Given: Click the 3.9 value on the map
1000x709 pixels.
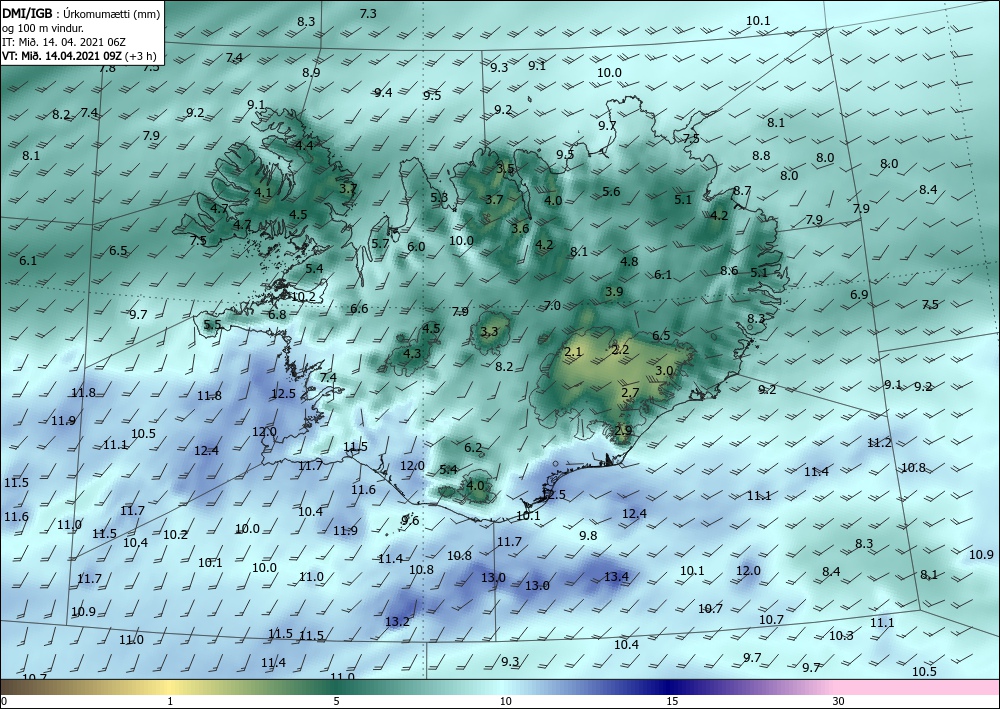Looking at the screenshot, I should (614, 291).
